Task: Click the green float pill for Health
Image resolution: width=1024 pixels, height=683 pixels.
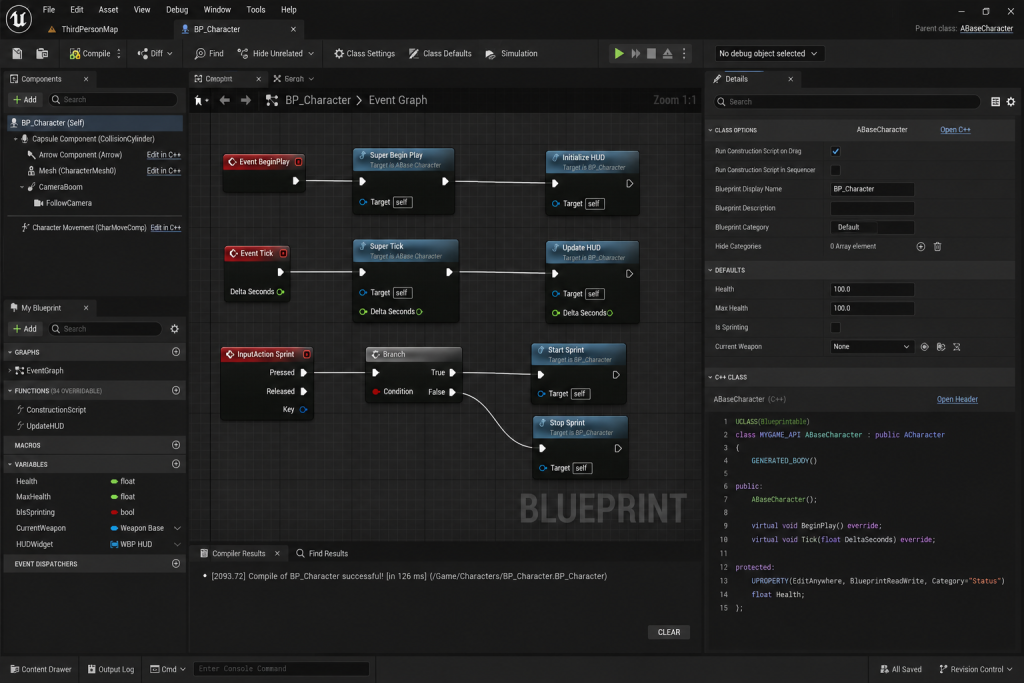Action: (114, 481)
